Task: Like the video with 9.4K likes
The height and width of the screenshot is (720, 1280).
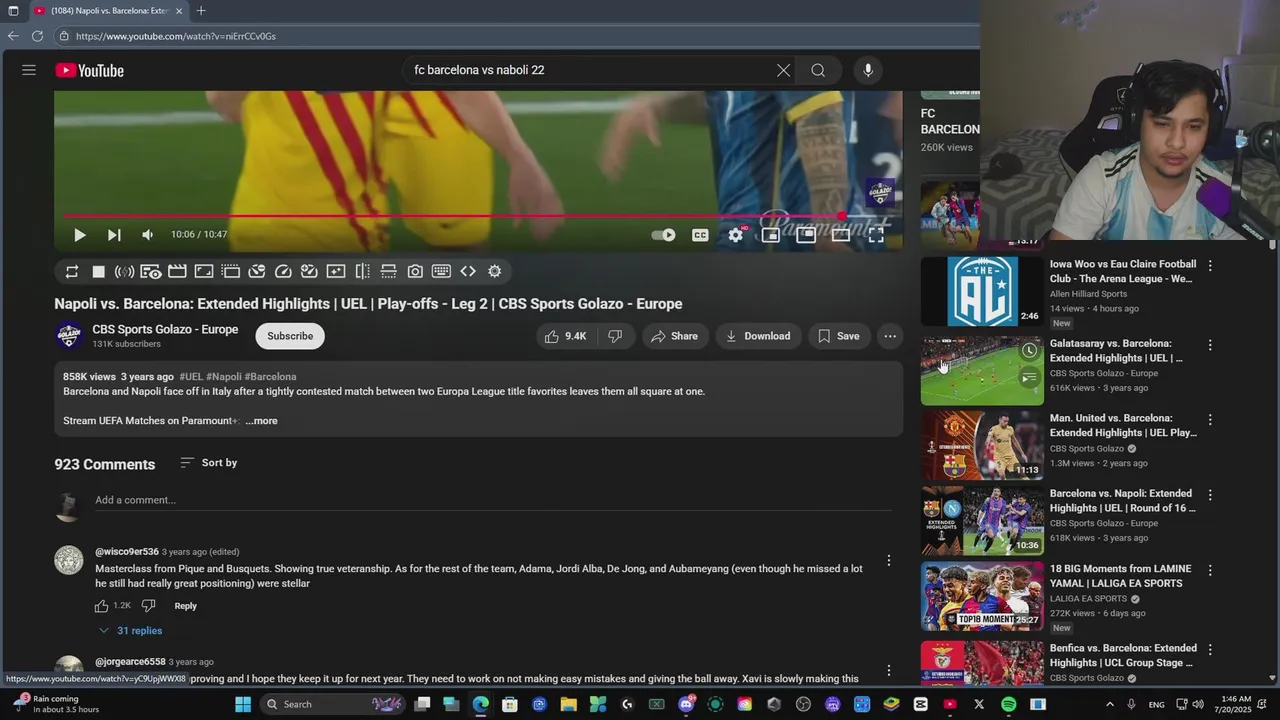Action: pos(564,336)
